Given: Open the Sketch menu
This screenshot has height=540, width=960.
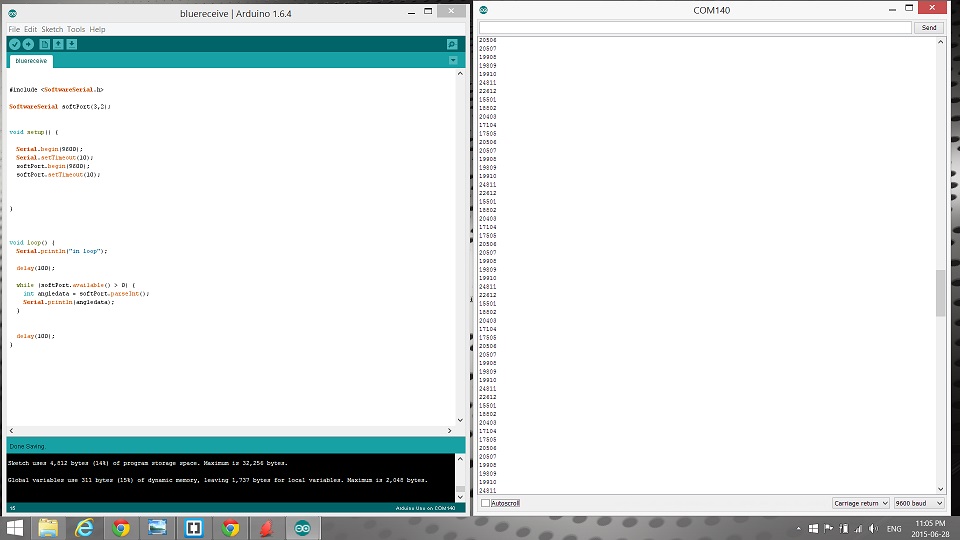Looking at the screenshot, I should coord(52,29).
